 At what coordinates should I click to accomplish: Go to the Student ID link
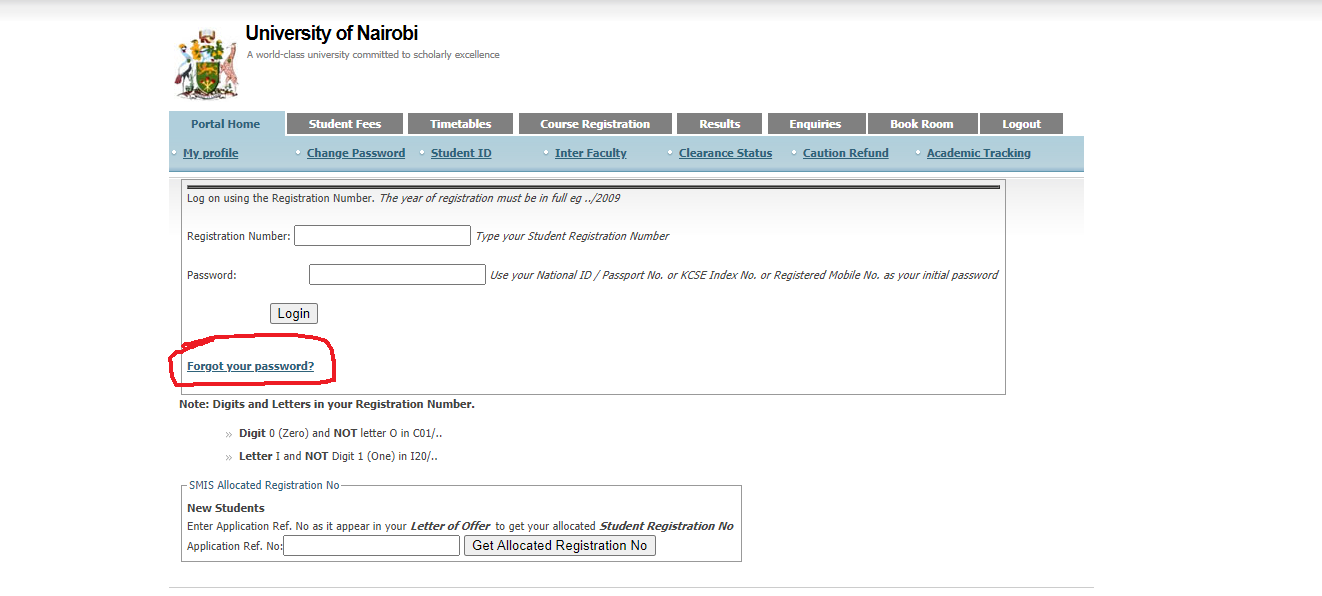click(461, 153)
